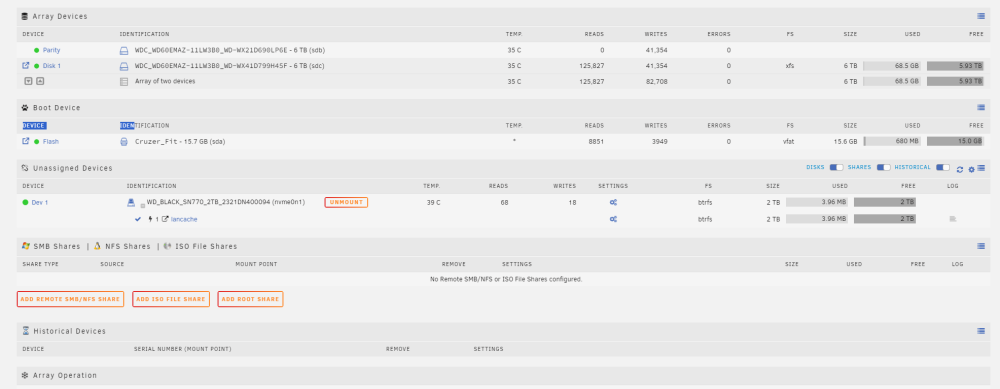Click Disk 1 used bar 68.5 GB

click(x=892, y=66)
